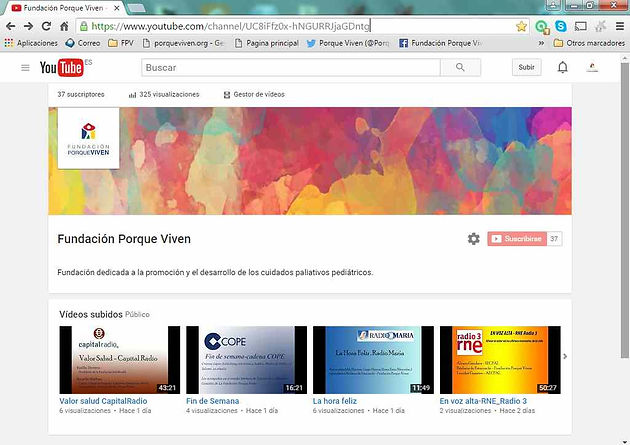Click the subscriber count box showing 37

point(554,239)
